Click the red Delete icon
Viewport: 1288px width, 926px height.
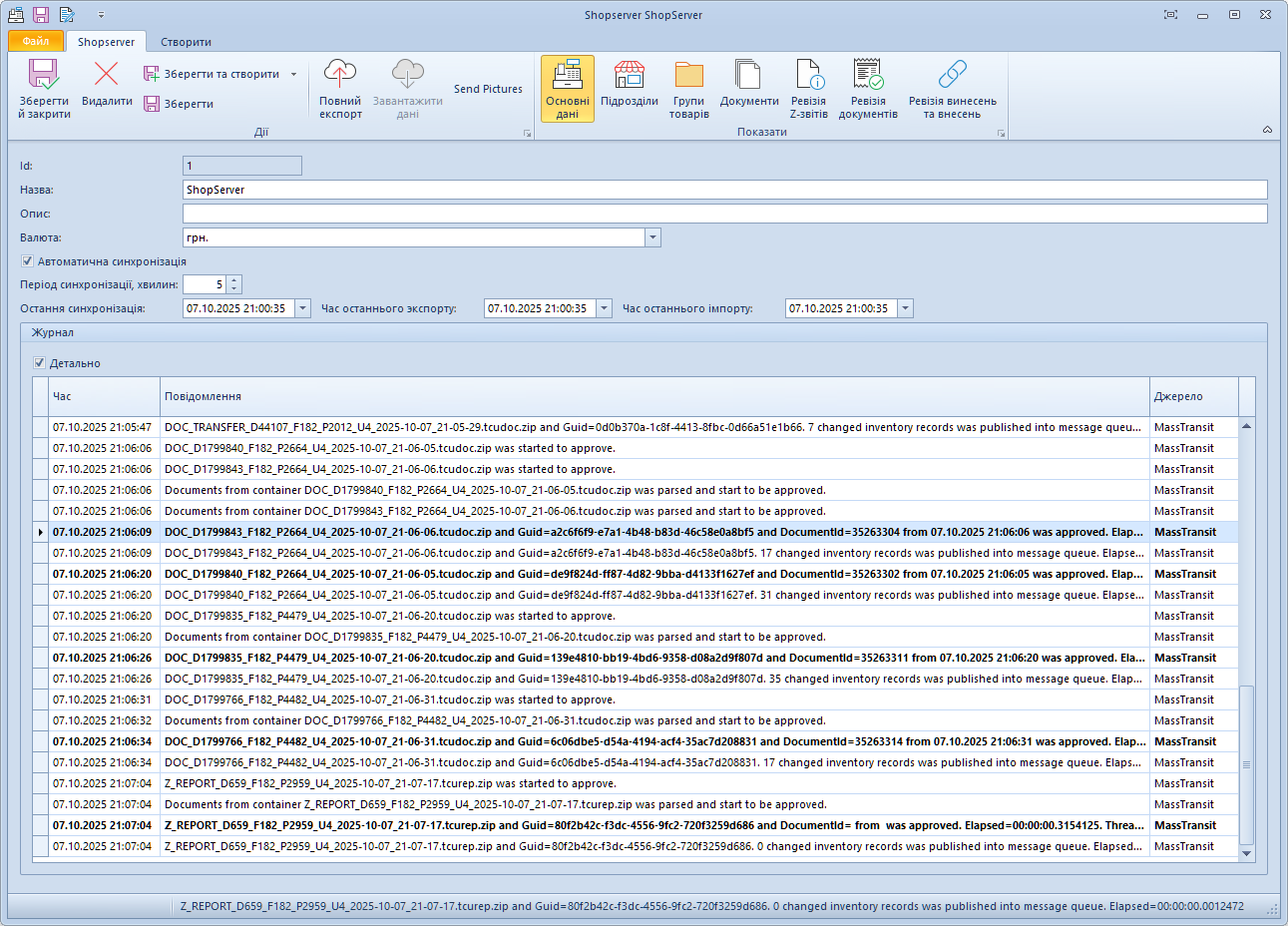click(106, 75)
